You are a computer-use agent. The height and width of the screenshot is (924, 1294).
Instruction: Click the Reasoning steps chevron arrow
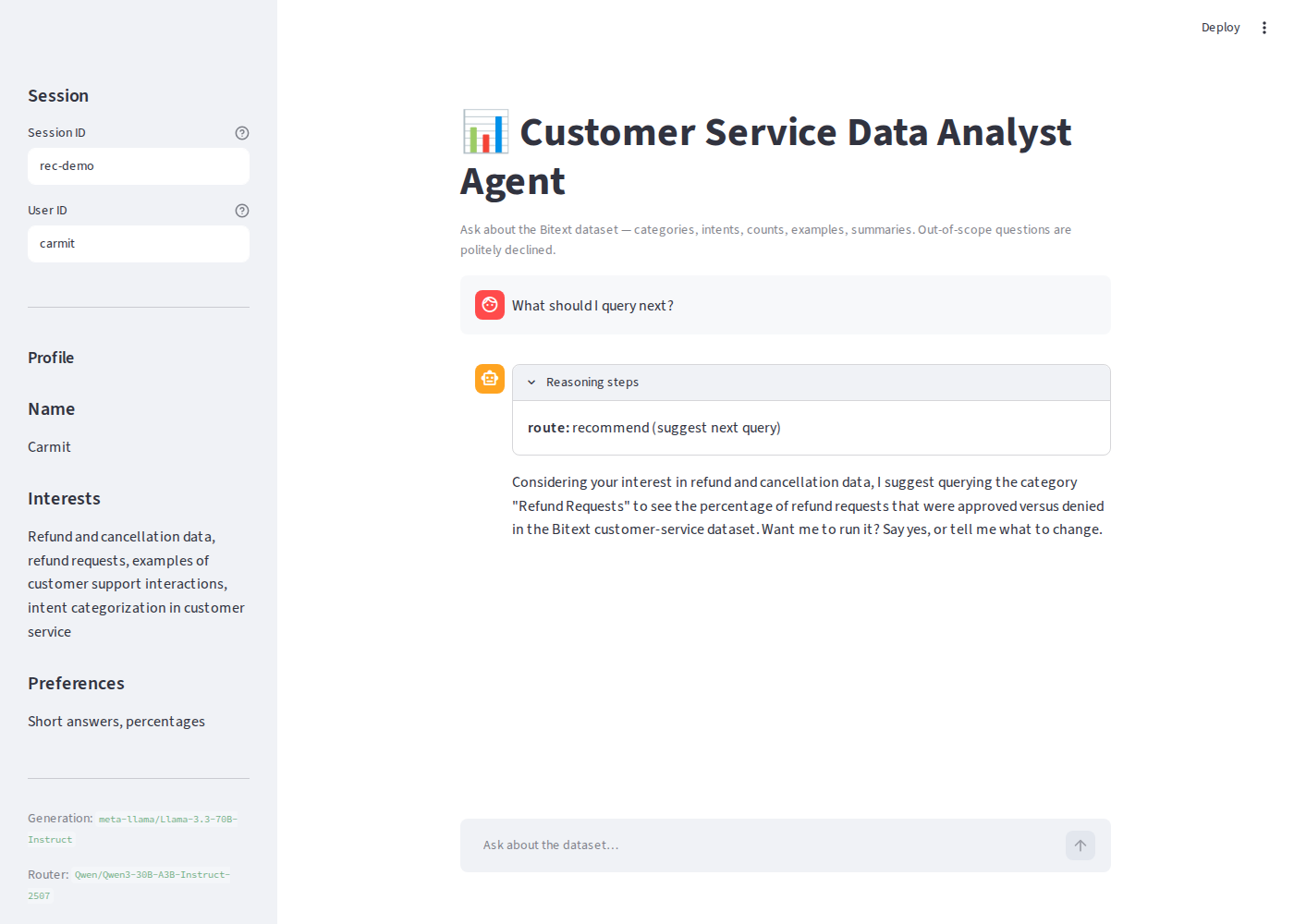point(531,383)
